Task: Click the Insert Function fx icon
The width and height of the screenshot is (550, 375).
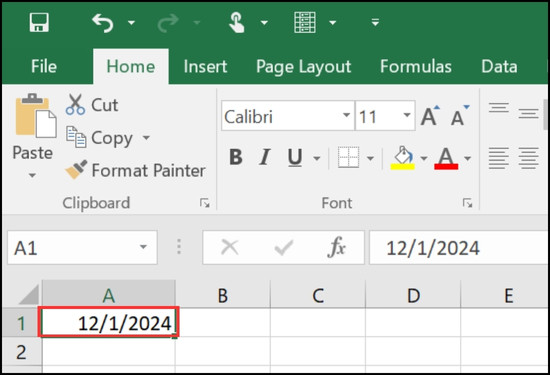Action: tap(337, 247)
